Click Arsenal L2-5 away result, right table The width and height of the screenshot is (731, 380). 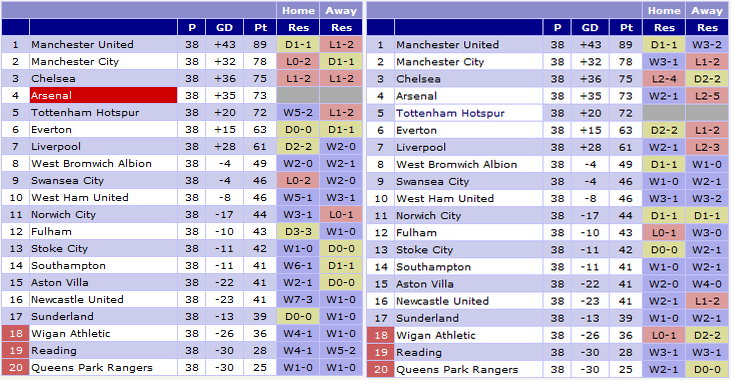707,96
